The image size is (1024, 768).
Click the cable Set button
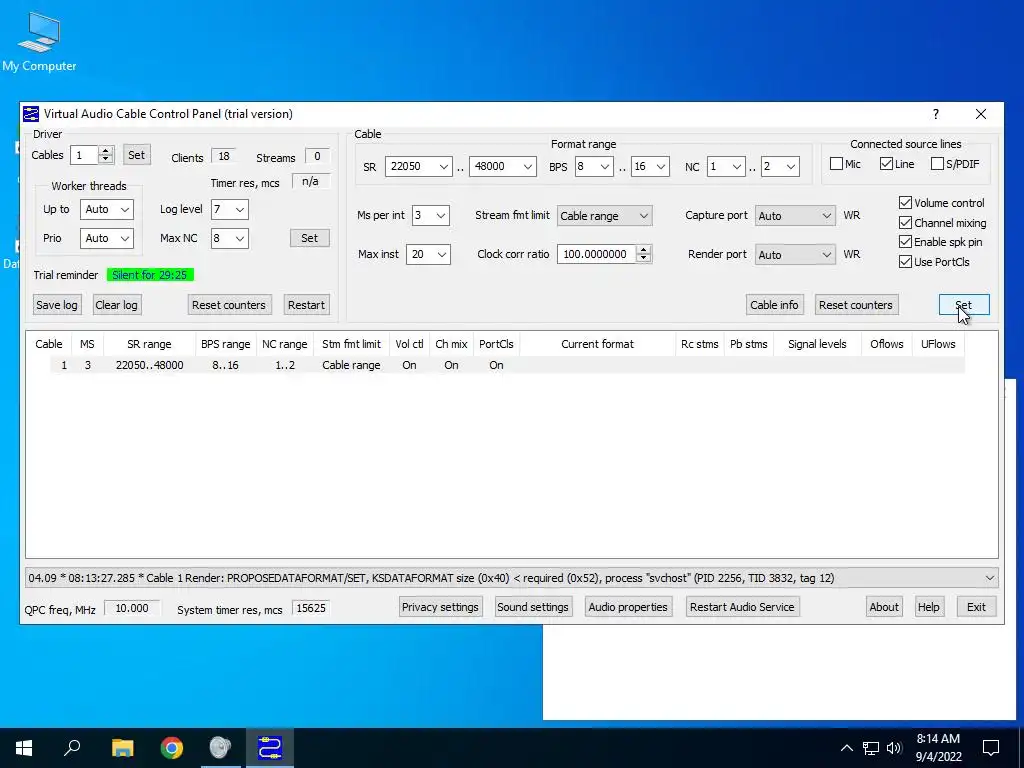(x=964, y=305)
